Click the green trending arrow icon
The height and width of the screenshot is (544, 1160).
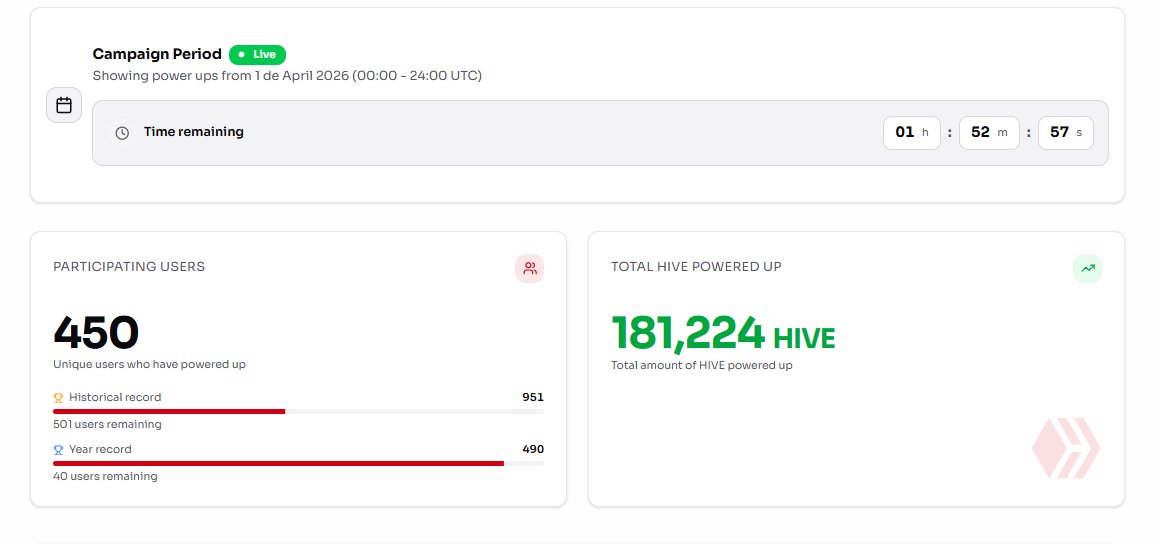click(1088, 269)
